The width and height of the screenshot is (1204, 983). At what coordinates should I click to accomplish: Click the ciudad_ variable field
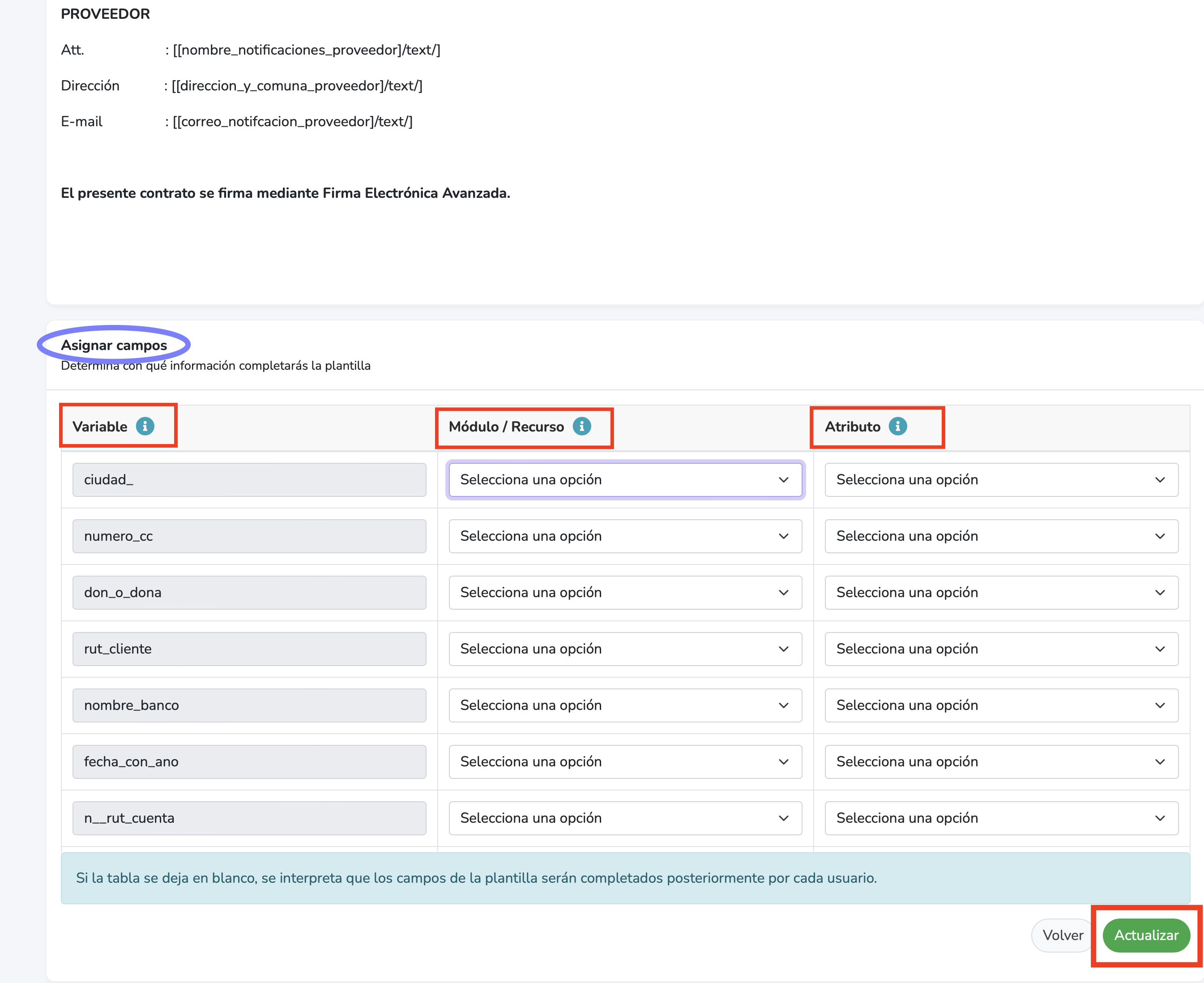click(x=249, y=480)
